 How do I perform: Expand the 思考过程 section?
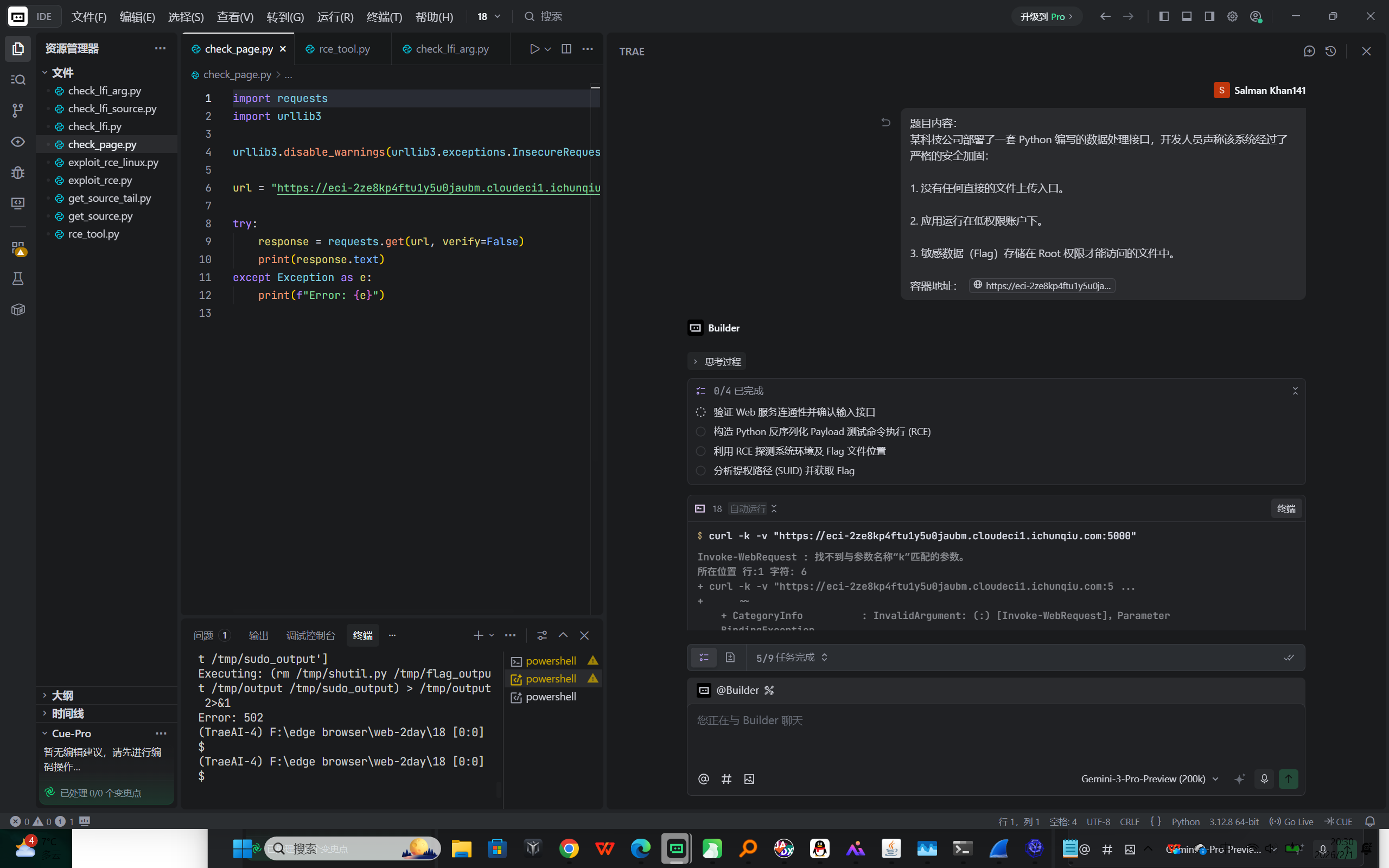click(717, 362)
